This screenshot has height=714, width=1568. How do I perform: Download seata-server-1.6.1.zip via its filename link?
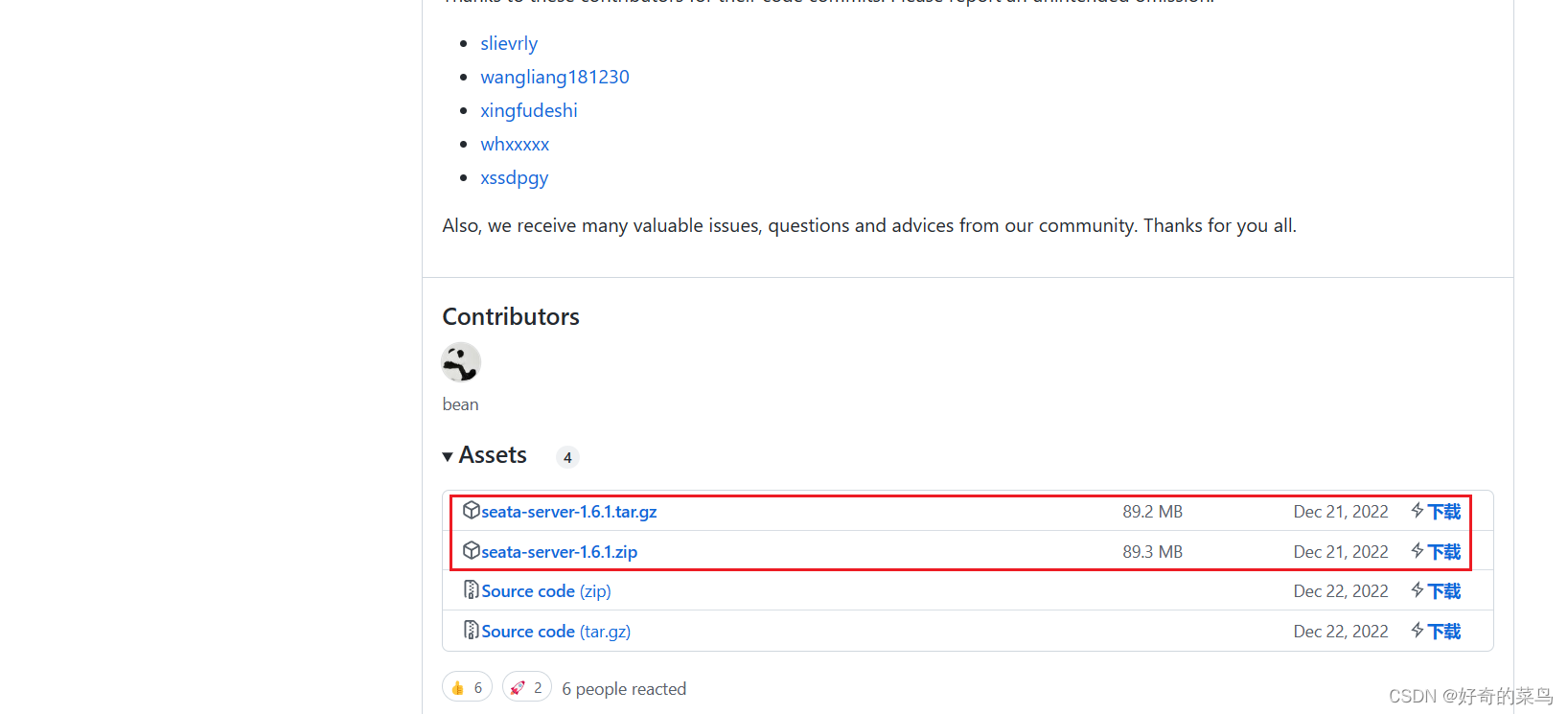[x=559, y=551]
